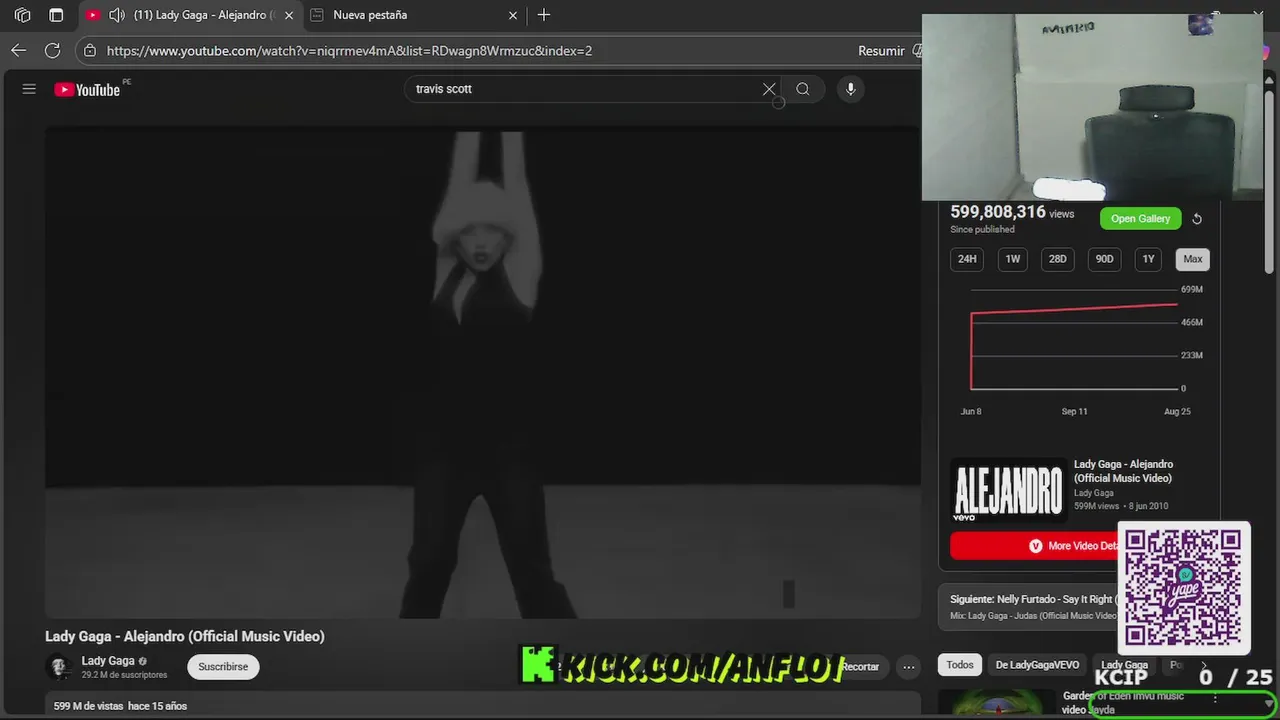
Task: Select the 1W range
Action: tap(1013, 259)
